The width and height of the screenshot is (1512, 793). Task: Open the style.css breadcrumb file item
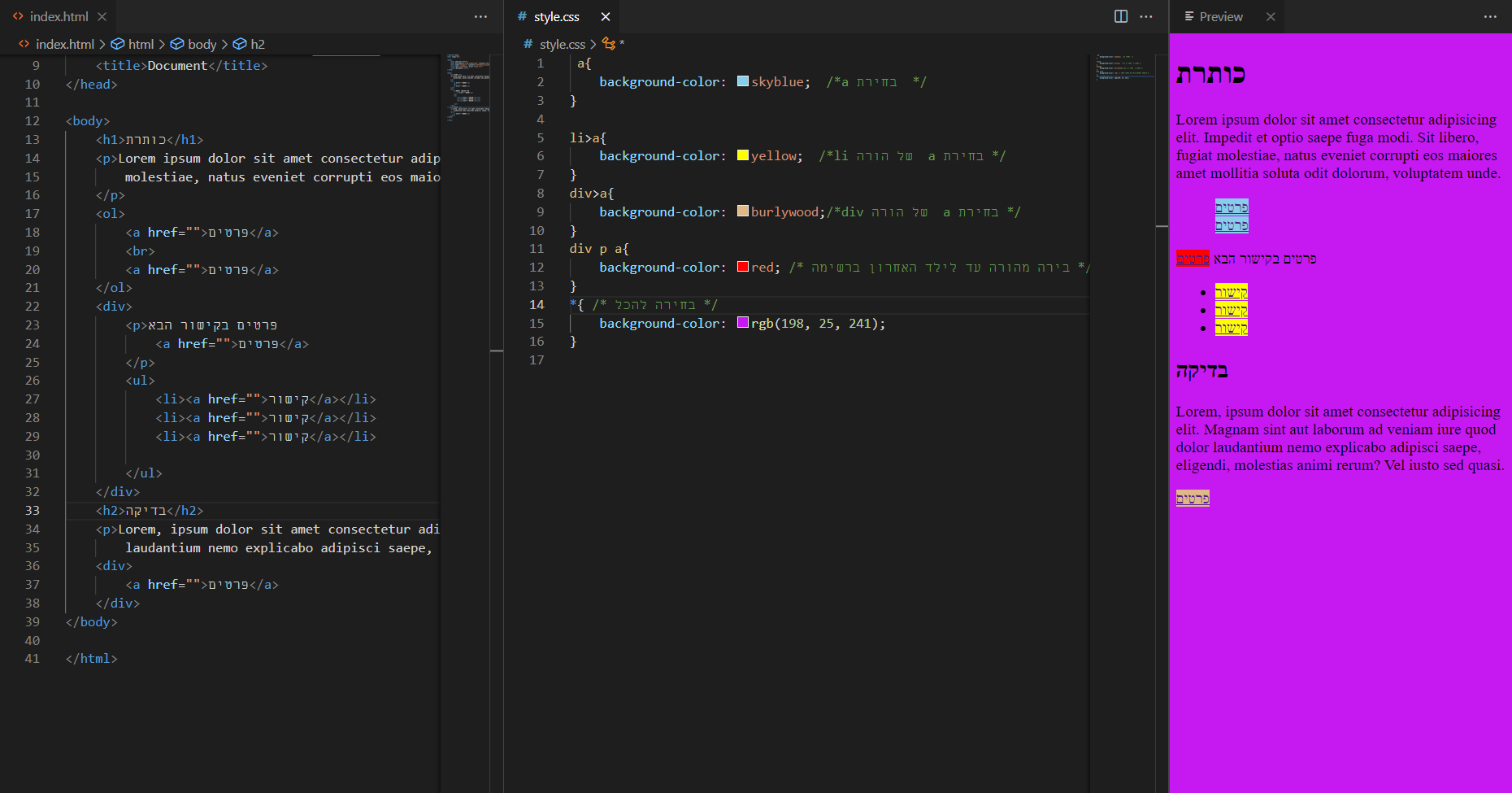(562, 44)
